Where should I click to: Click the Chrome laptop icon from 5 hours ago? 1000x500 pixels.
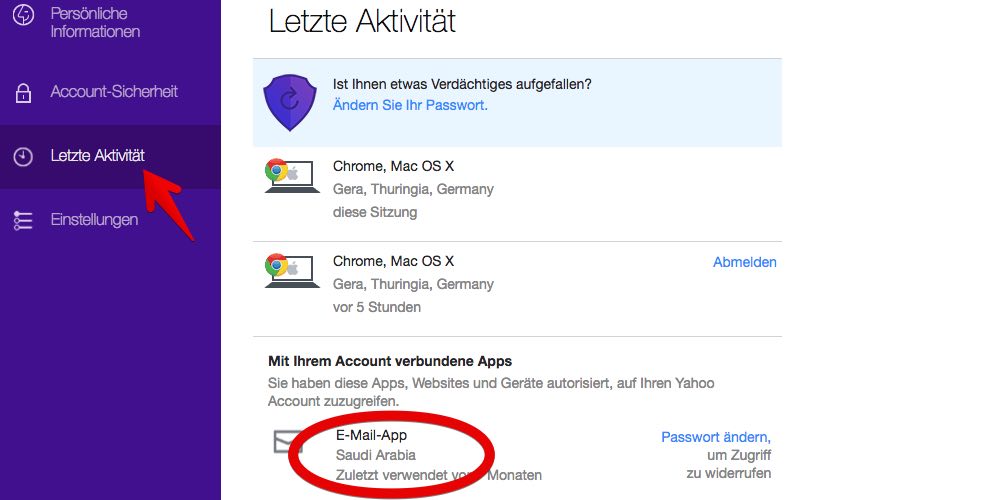292,271
